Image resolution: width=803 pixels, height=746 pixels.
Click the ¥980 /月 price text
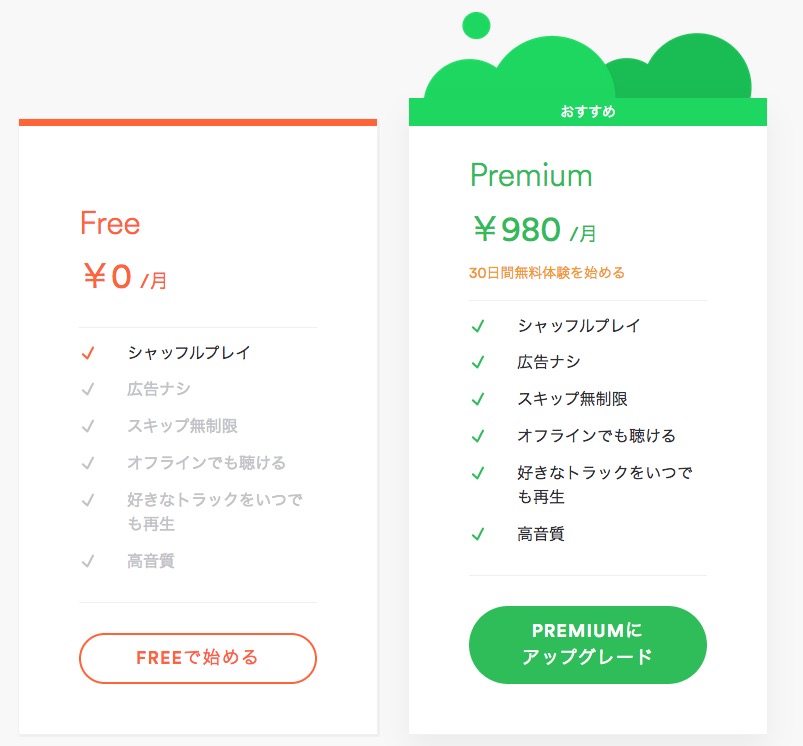point(533,231)
